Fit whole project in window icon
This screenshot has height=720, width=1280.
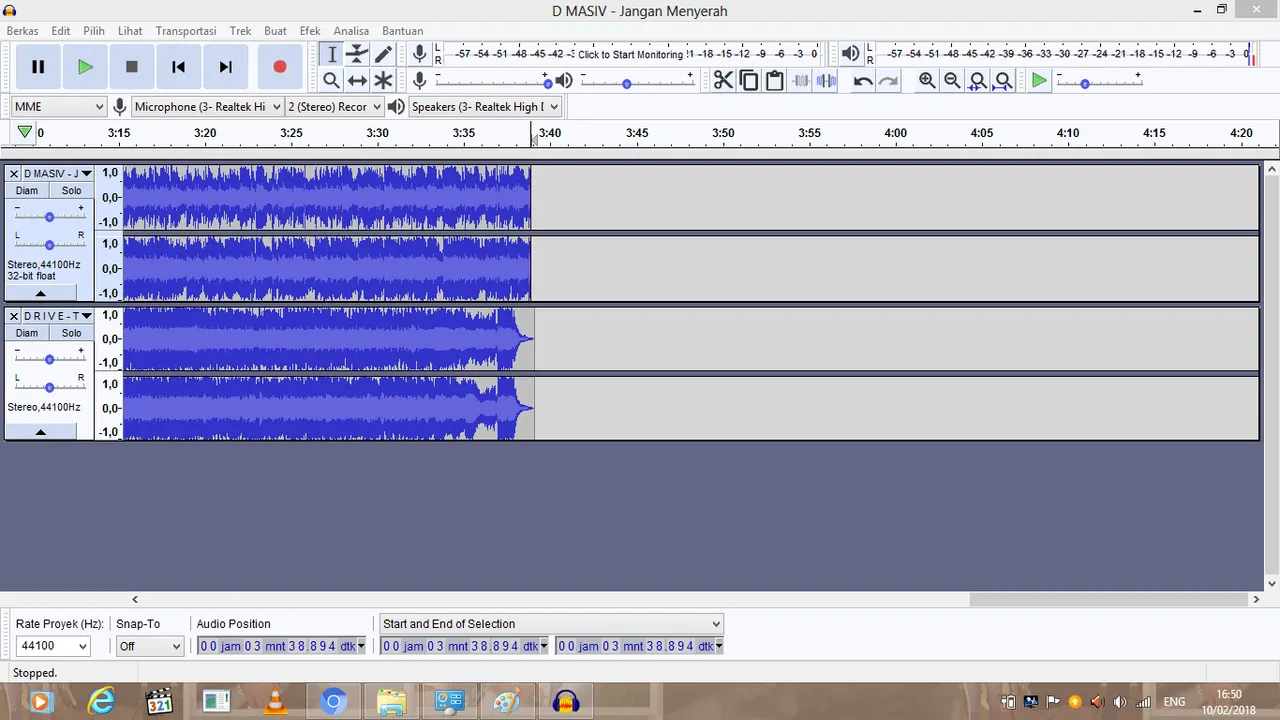coord(1003,81)
